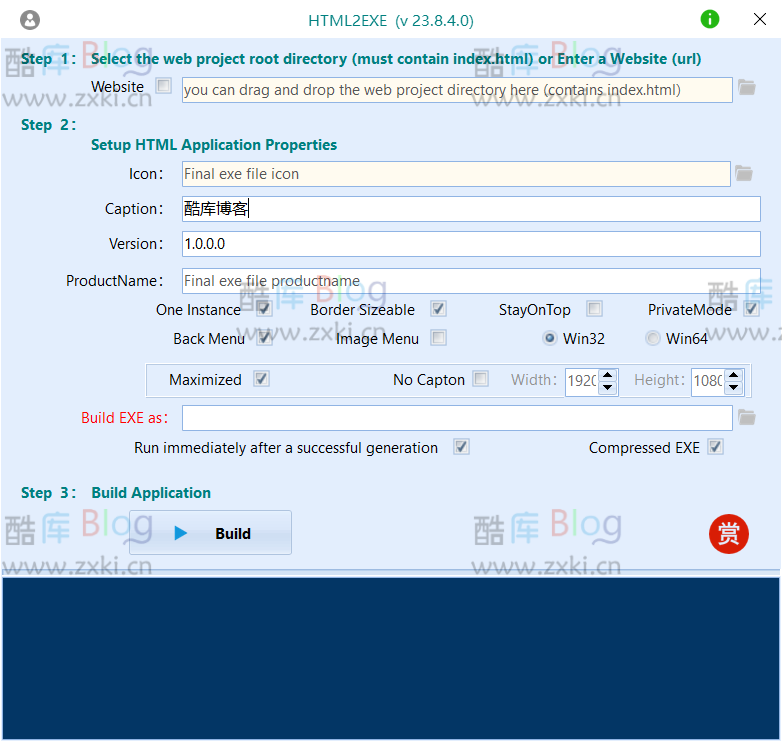Enable the Website checkbox

164,87
